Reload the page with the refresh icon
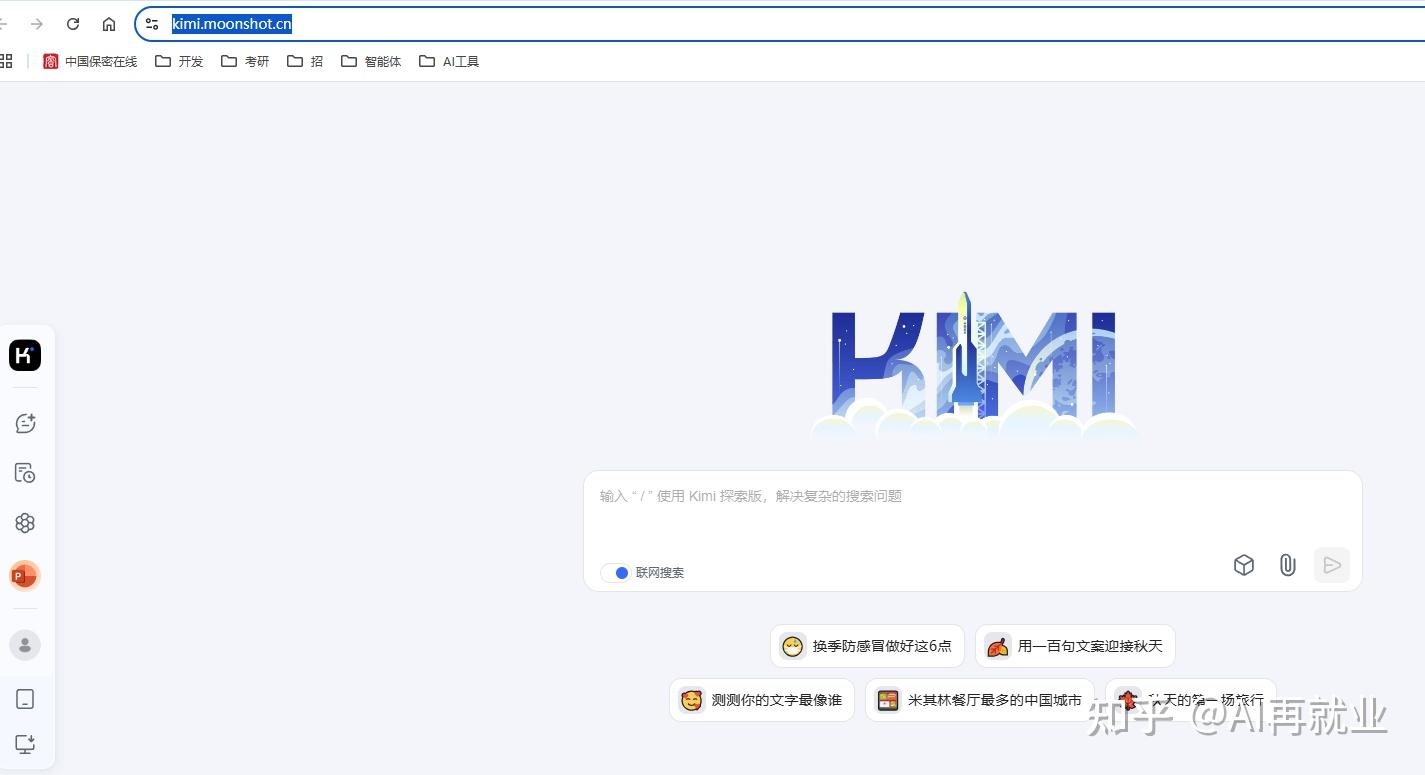Viewport: 1425px width, 775px height. tap(72, 23)
